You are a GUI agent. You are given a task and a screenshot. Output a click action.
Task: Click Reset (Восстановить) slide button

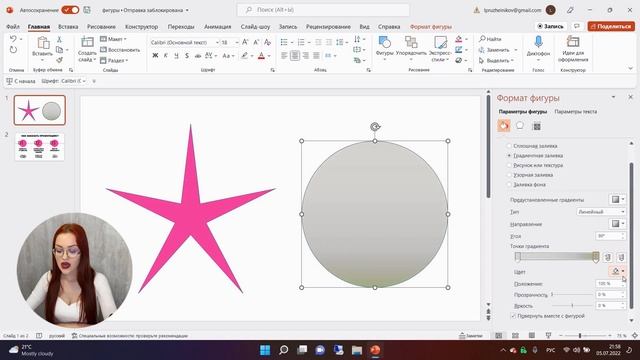click(120, 50)
